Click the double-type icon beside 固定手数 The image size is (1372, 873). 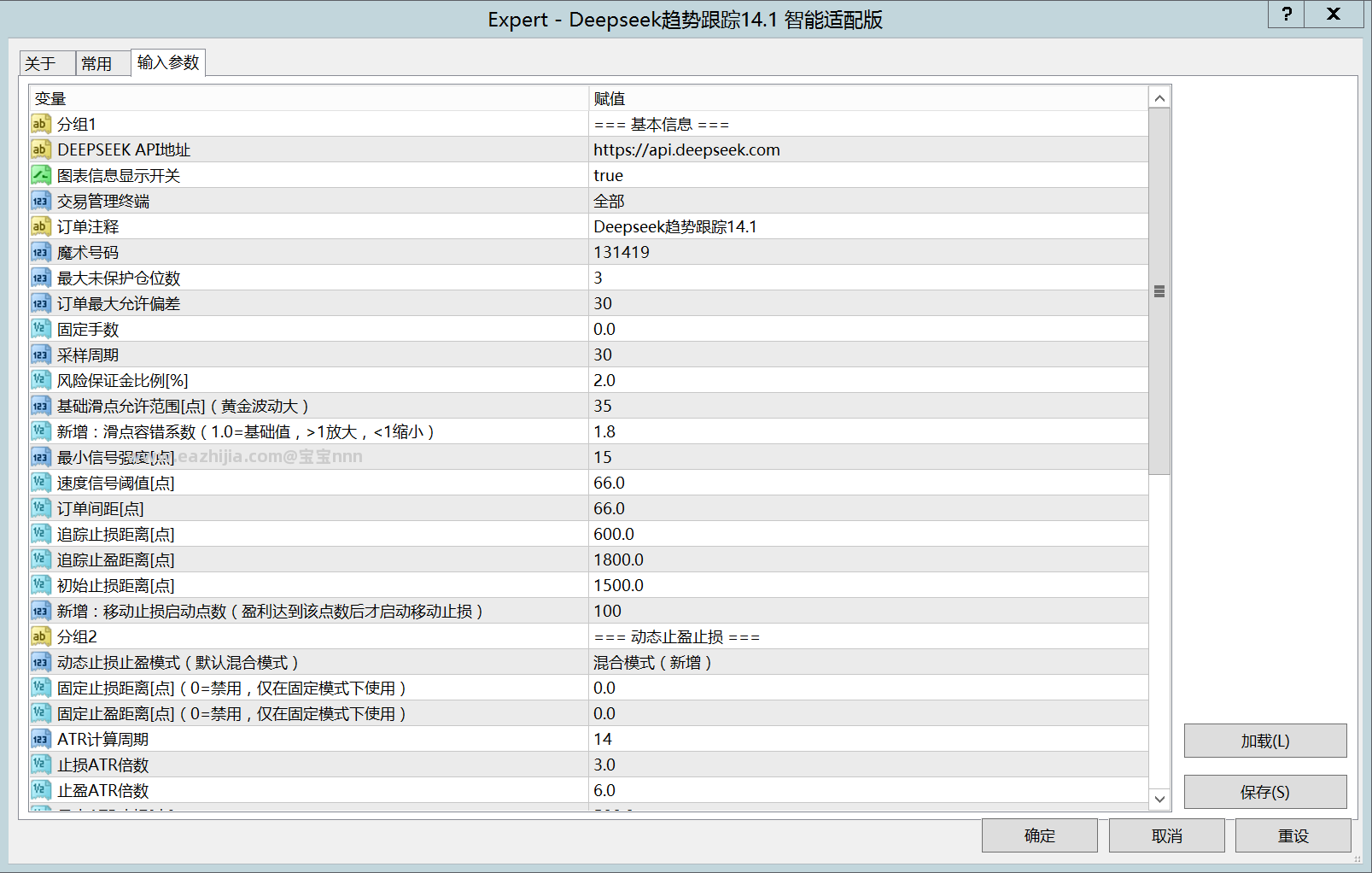click(40, 329)
